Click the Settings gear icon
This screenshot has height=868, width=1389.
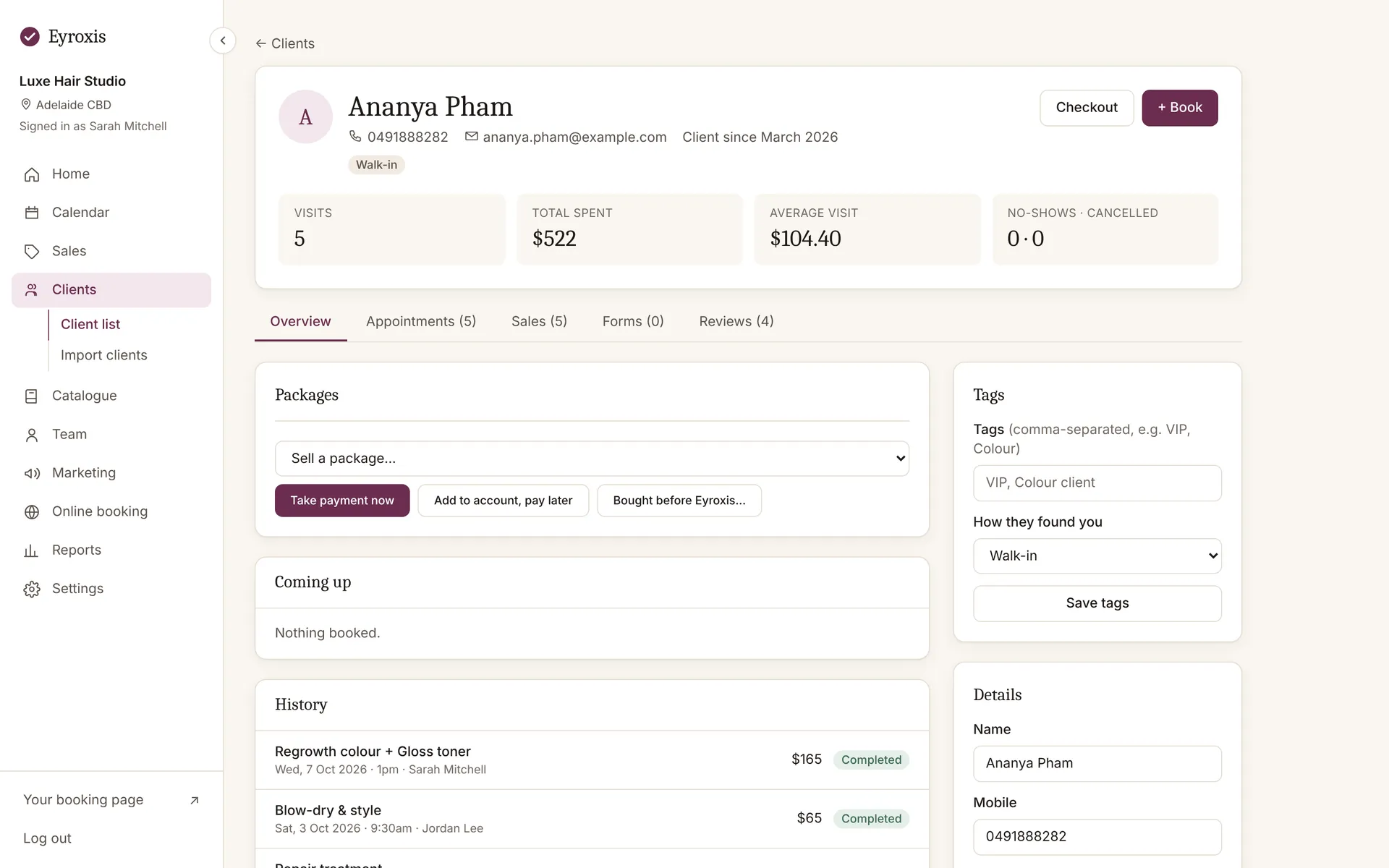[32, 589]
